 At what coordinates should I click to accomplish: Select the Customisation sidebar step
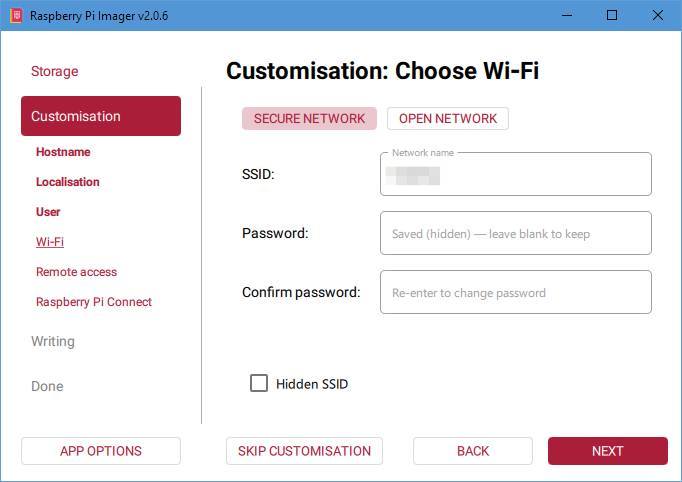tap(100, 116)
